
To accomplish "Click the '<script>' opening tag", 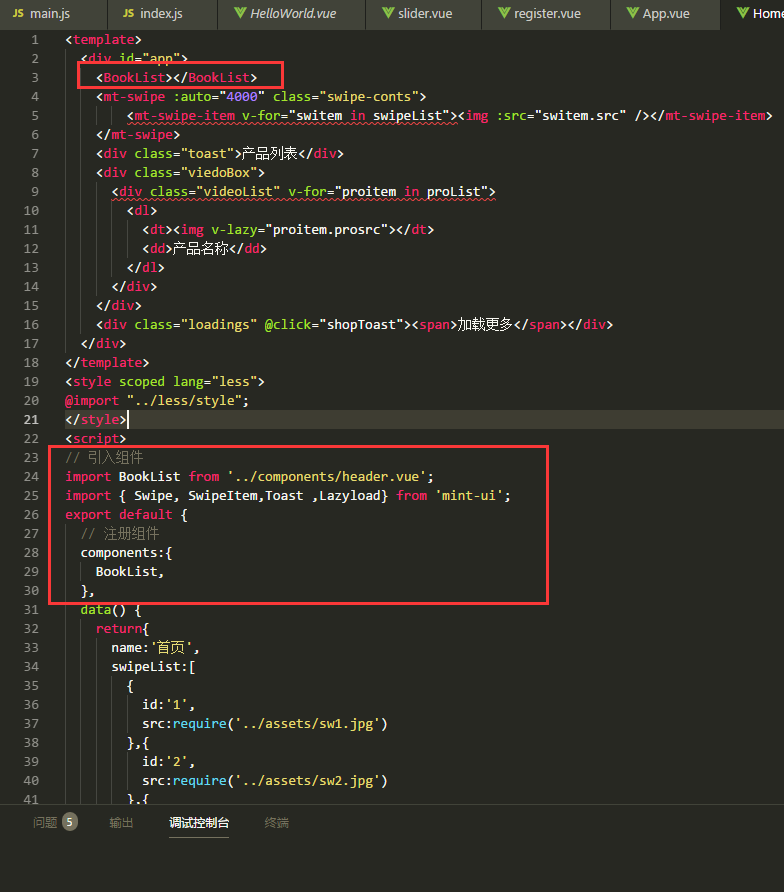I will coord(96,439).
